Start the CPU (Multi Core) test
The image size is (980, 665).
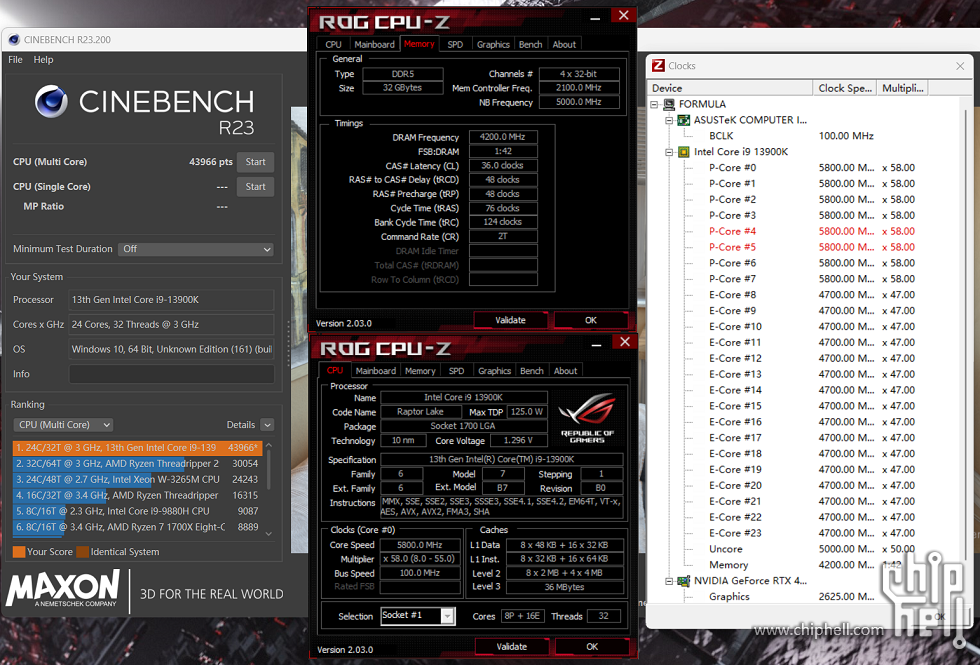pyautogui.click(x=255, y=162)
